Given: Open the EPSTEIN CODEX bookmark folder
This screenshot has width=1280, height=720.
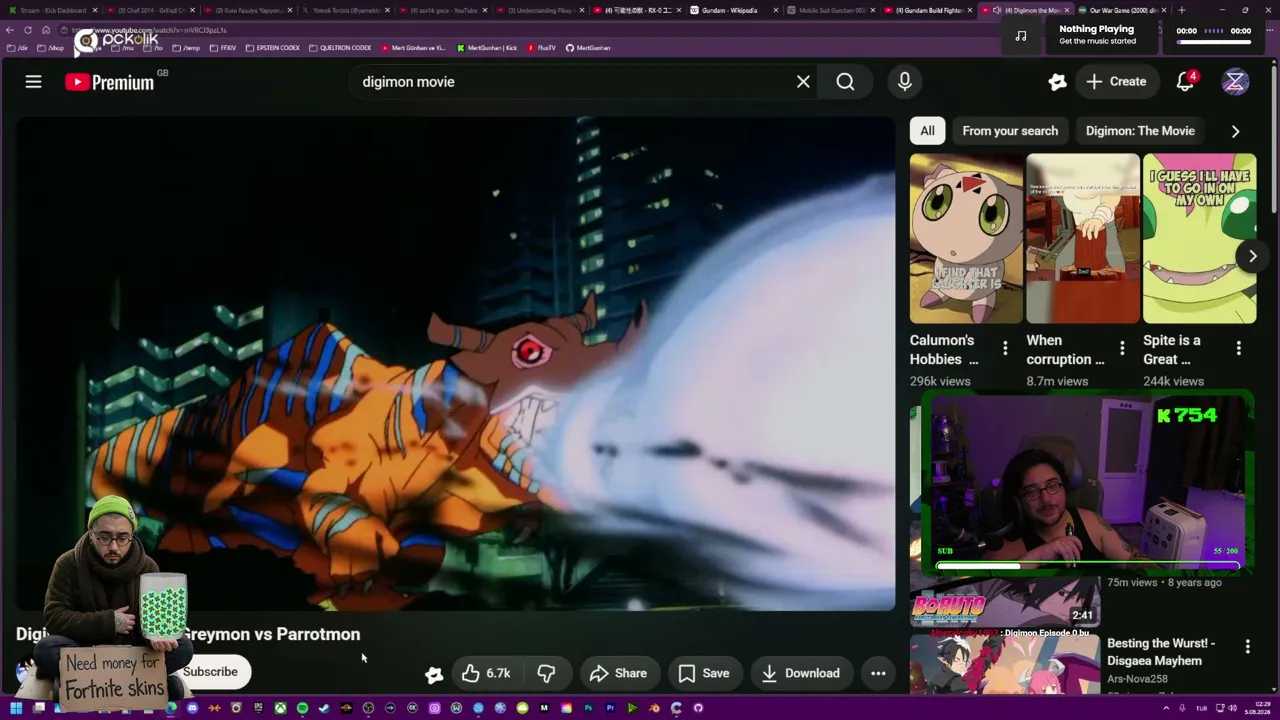Looking at the screenshot, I should (x=273, y=48).
